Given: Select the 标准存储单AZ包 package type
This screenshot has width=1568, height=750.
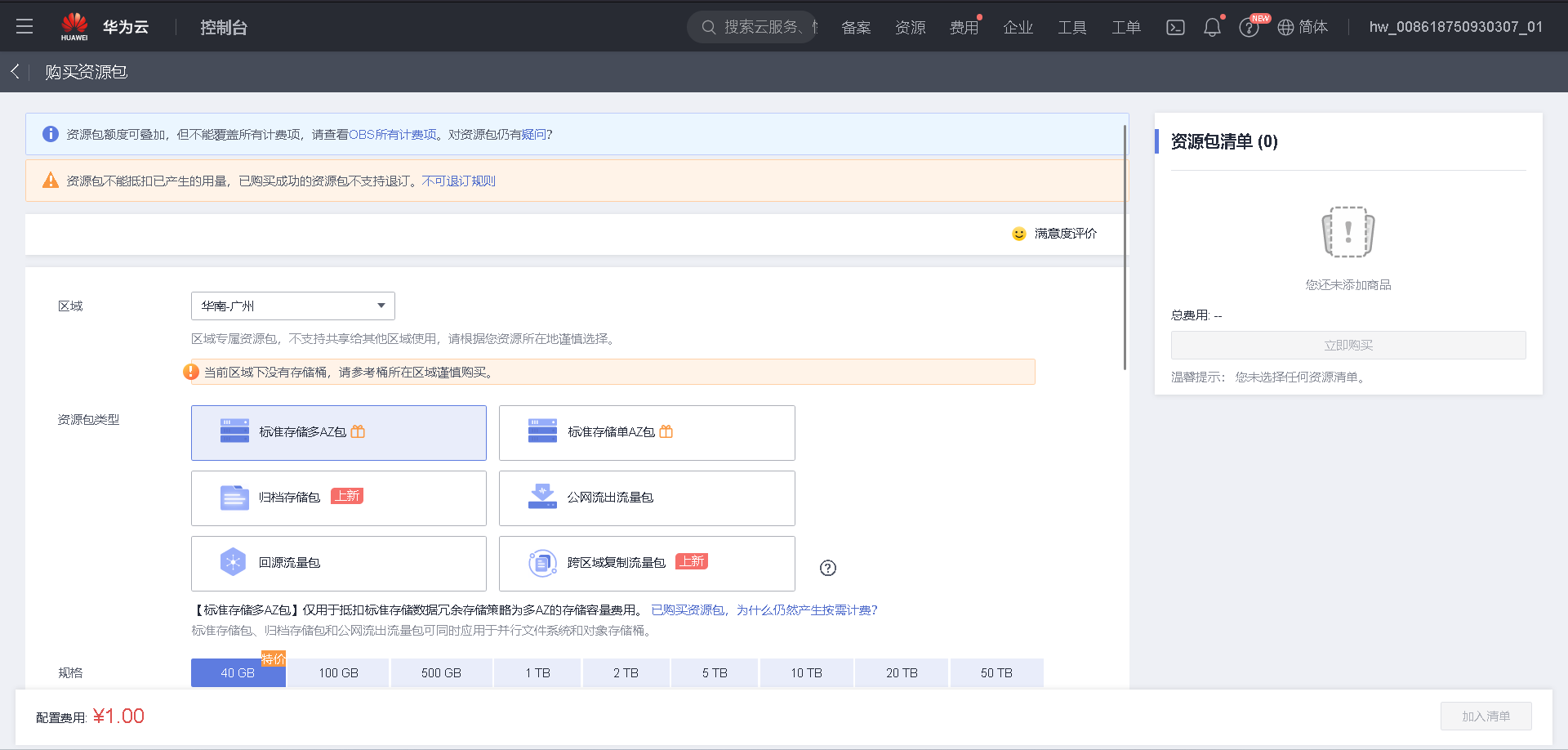Looking at the screenshot, I should (x=646, y=432).
